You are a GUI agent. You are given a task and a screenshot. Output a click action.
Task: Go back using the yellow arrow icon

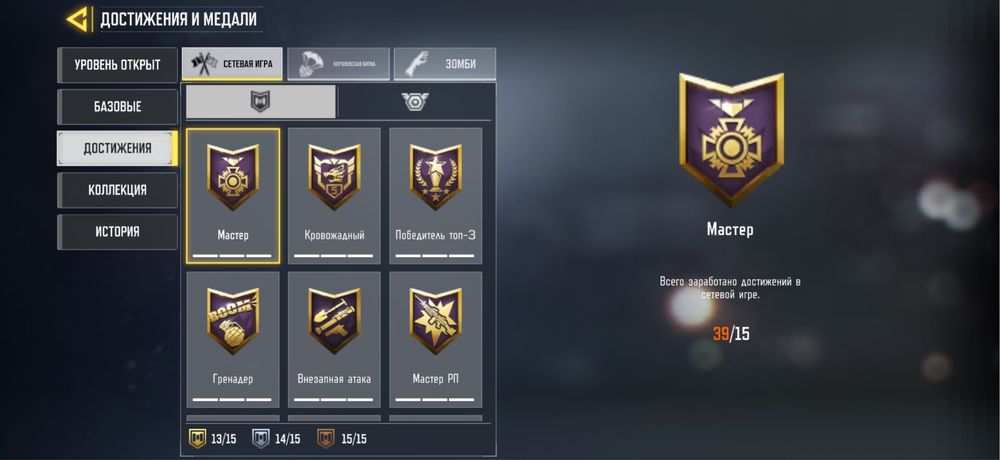click(77, 19)
